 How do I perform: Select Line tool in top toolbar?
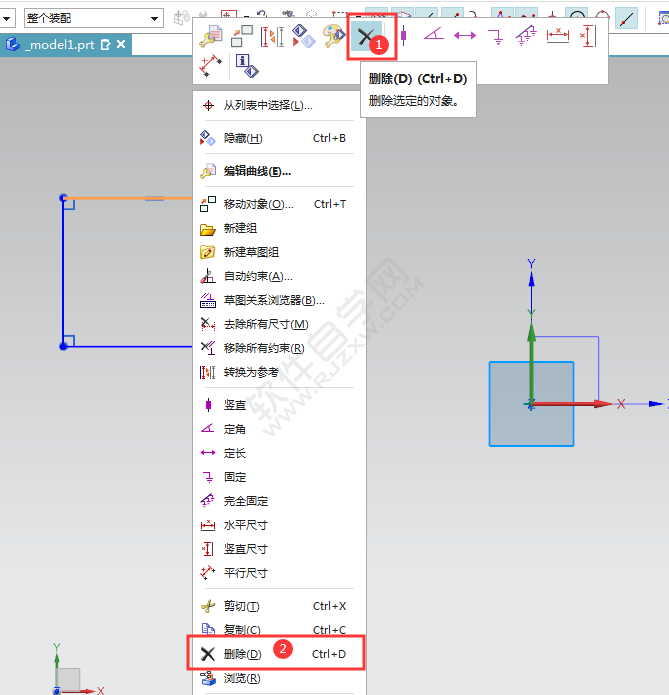pyautogui.click(x=626, y=19)
